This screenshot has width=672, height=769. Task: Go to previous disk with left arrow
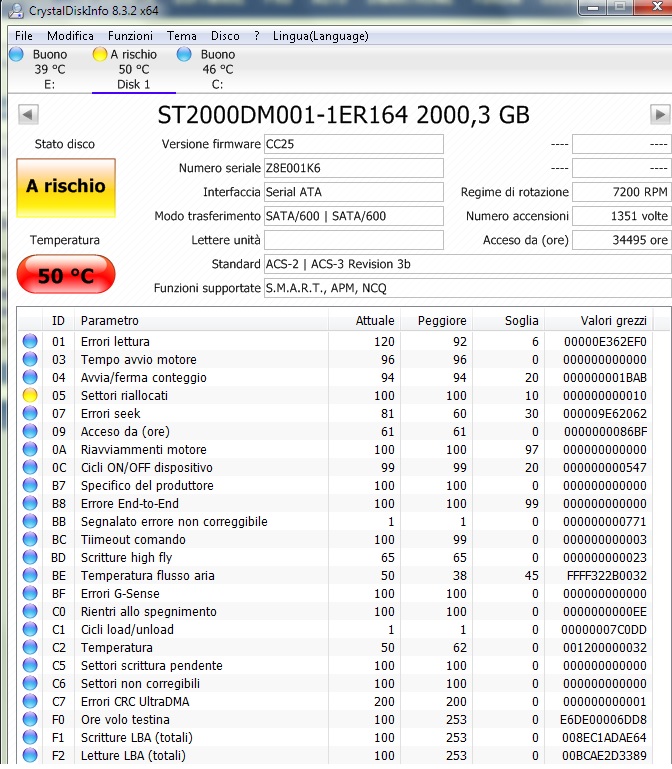[x=28, y=115]
